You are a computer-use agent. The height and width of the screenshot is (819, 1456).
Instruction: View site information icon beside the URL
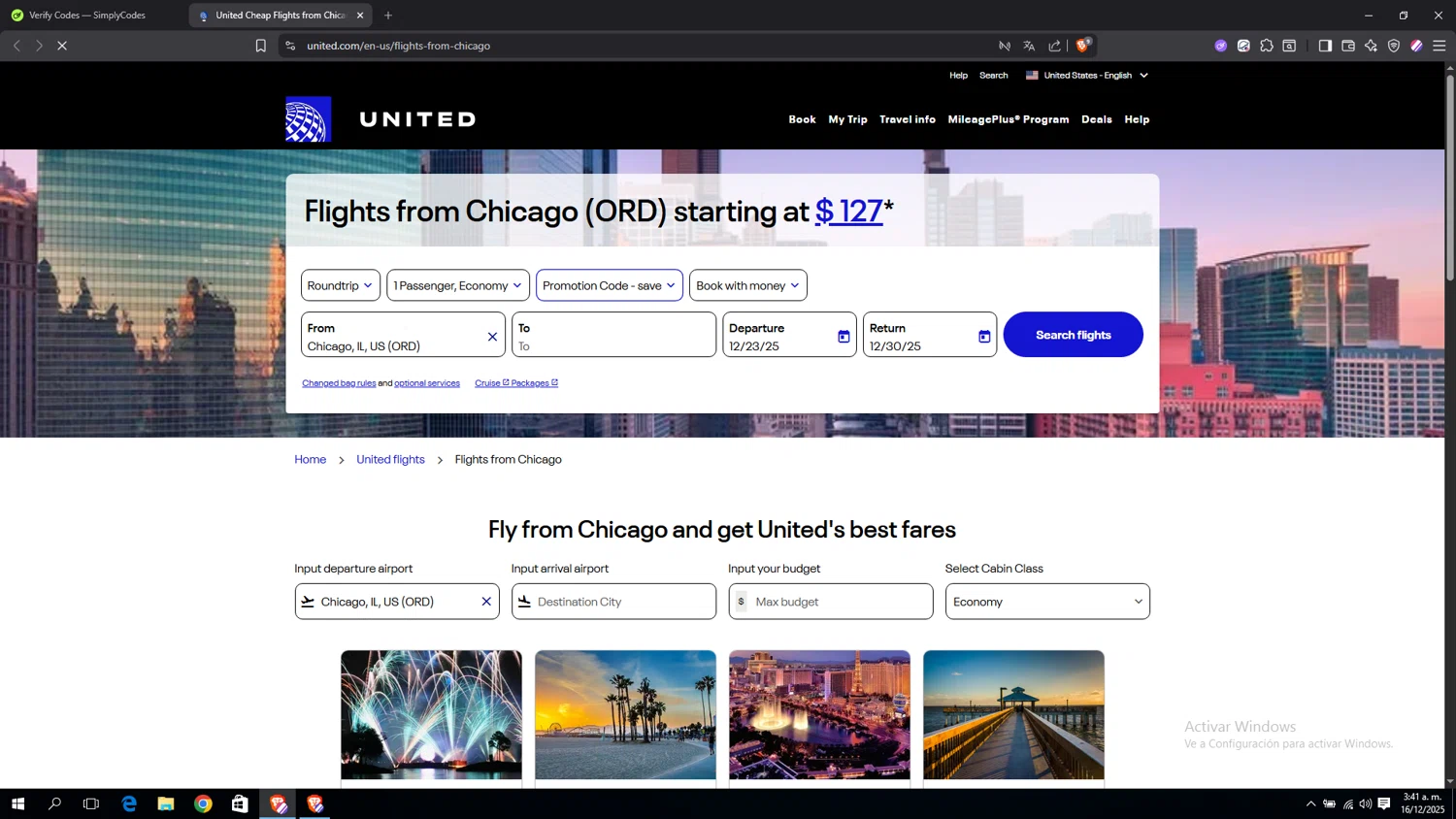pos(290,46)
